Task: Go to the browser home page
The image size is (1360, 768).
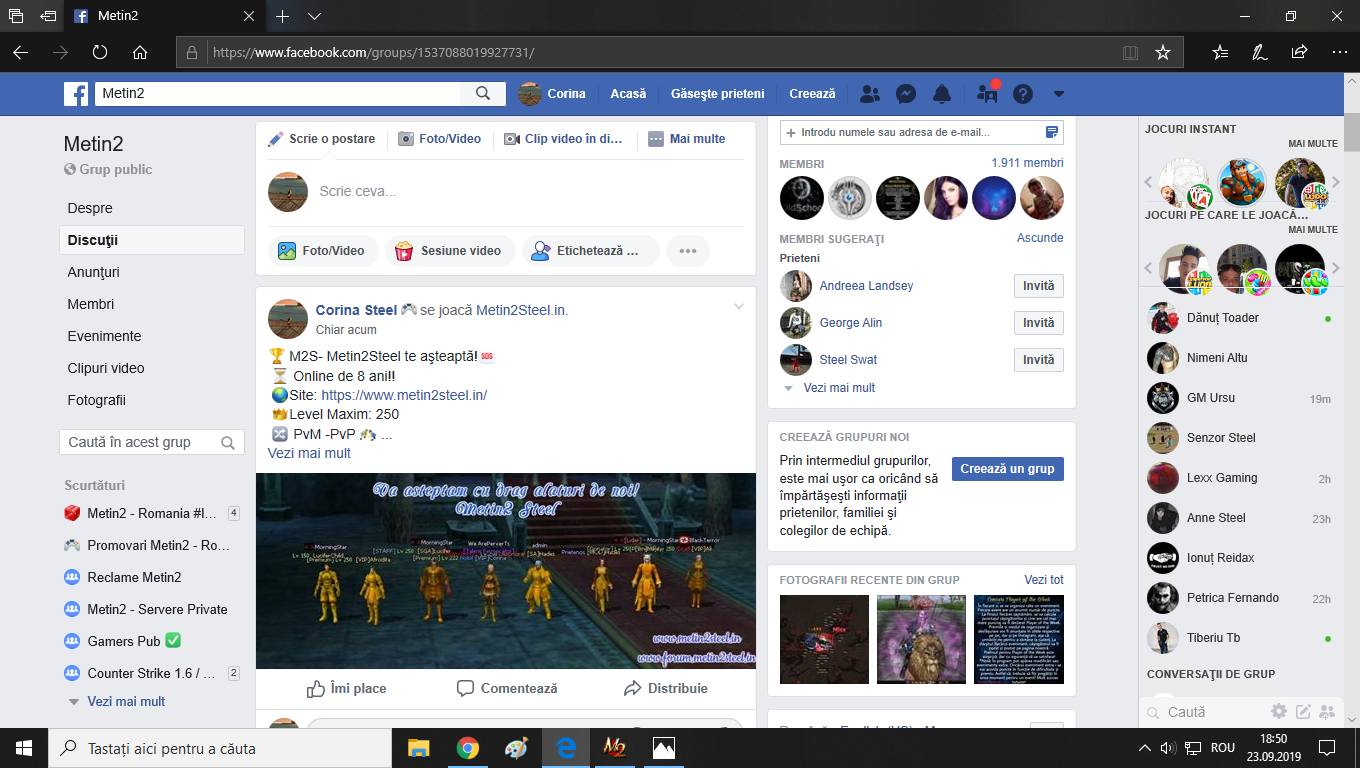Action: pos(140,52)
